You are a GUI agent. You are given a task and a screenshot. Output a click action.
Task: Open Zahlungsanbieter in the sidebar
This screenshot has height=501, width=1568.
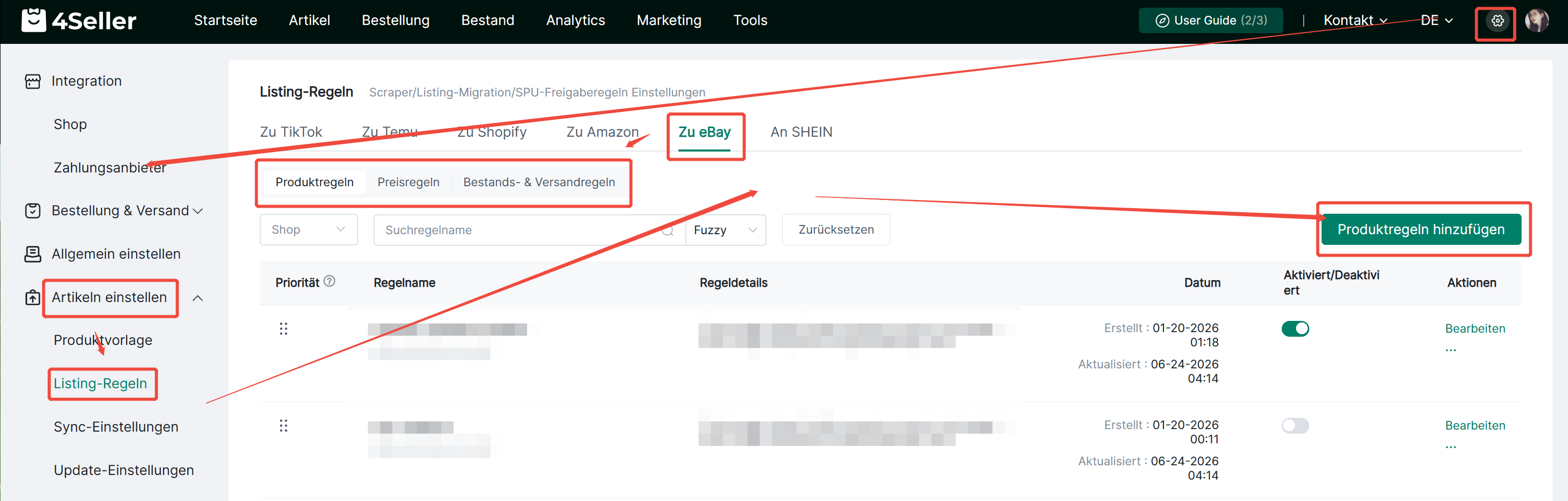click(x=110, y=167)
